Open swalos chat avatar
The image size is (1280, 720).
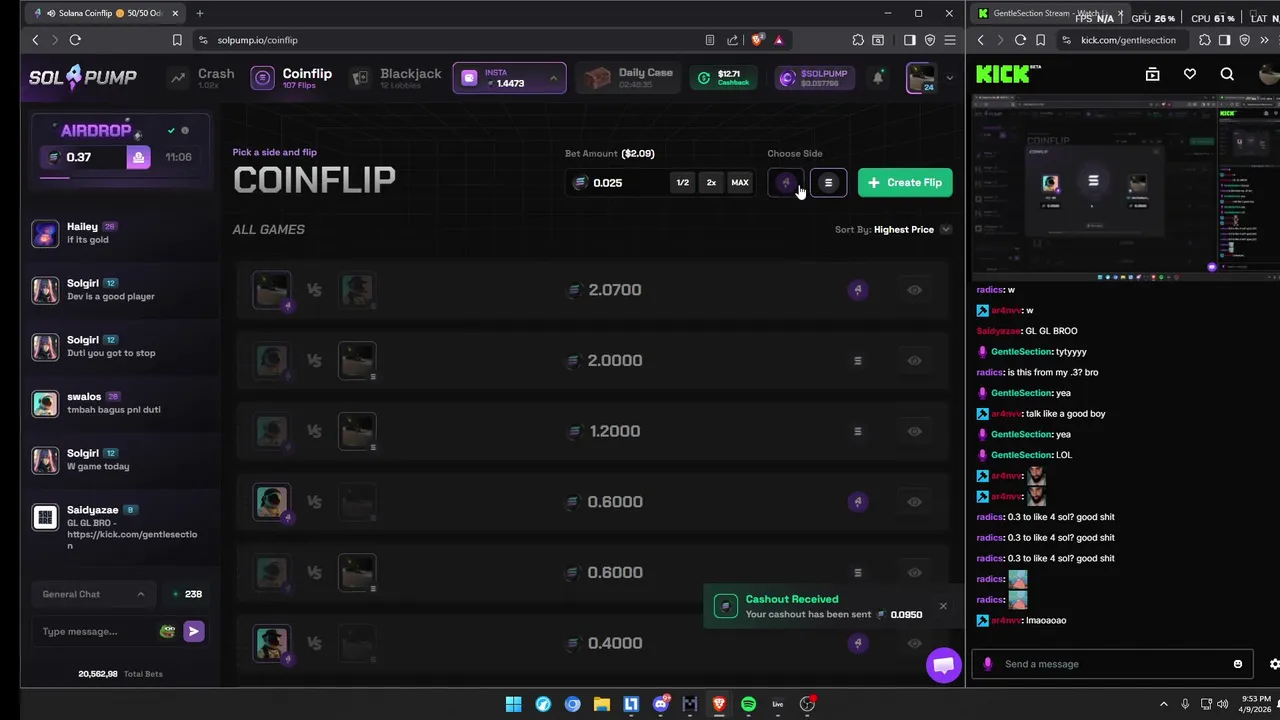click(x=45, y=403)
